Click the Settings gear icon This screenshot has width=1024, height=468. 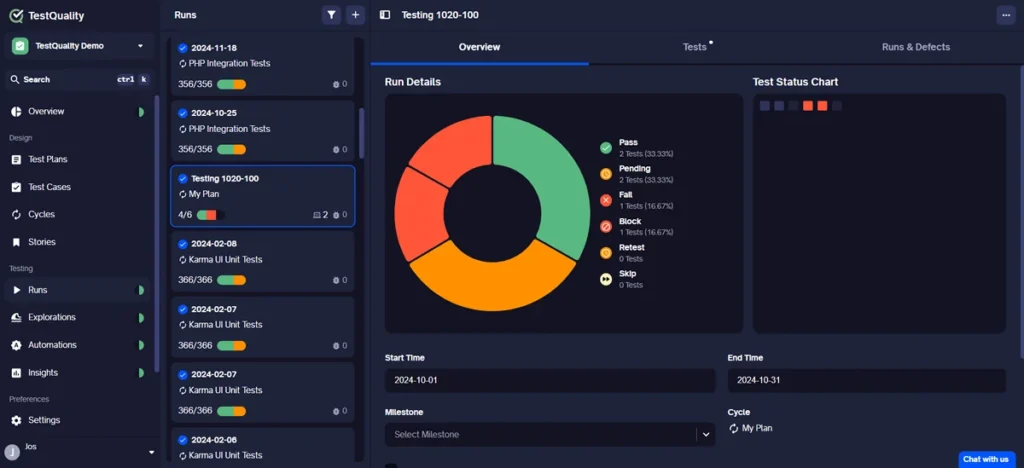(16, 420)
